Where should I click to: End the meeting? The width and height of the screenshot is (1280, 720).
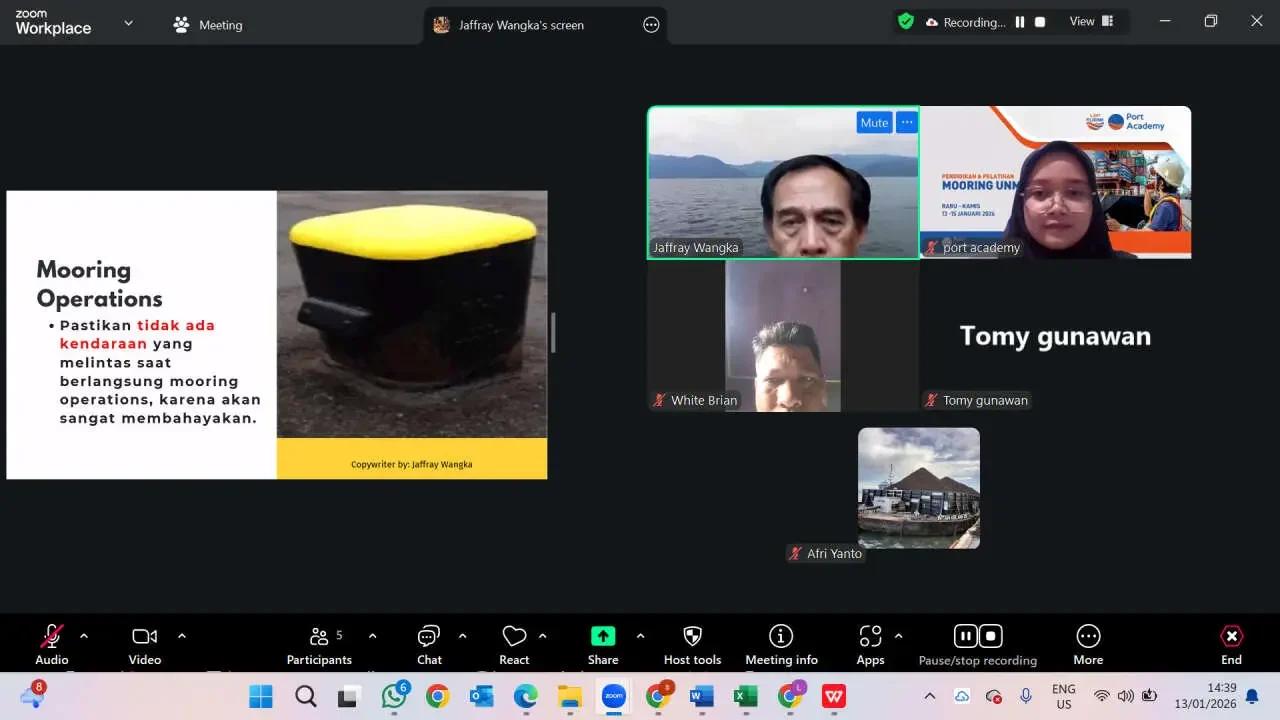coord(1231,644)
